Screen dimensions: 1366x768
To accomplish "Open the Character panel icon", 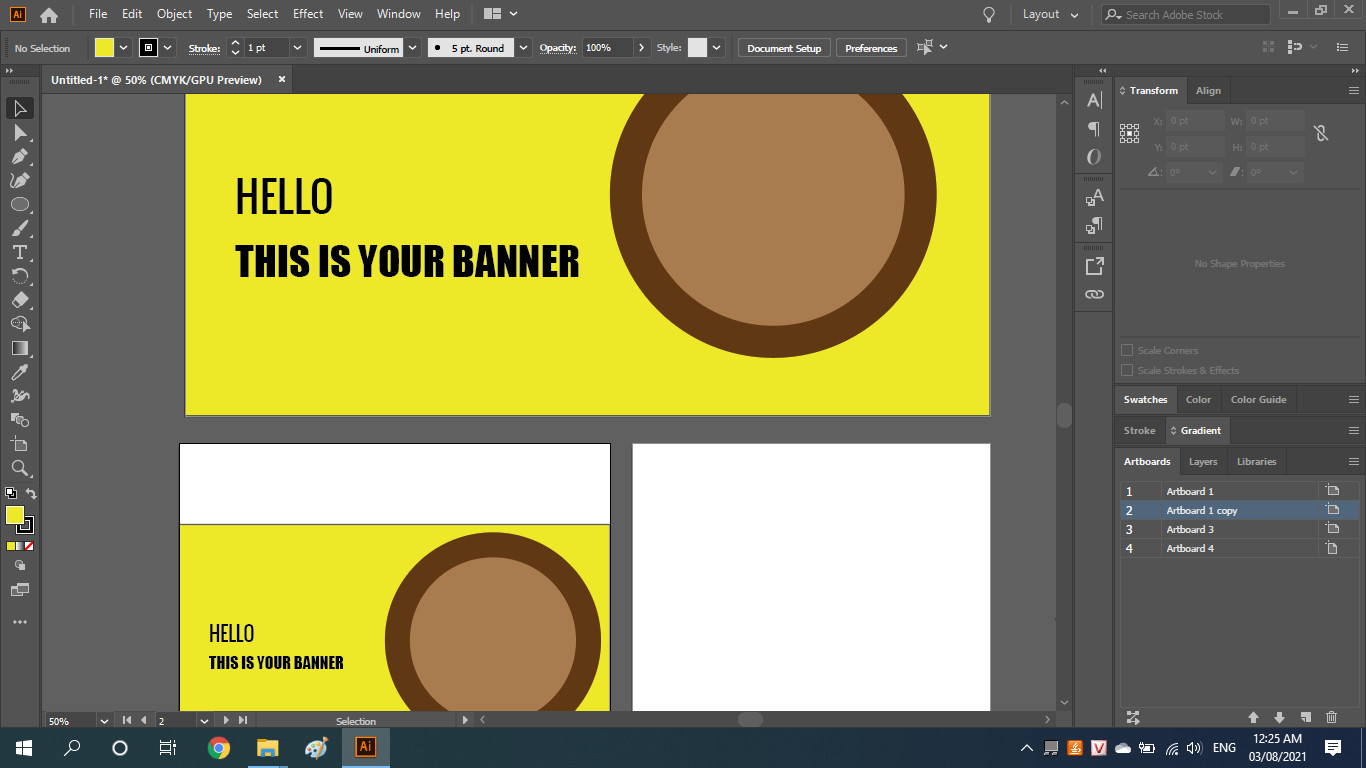I will coord(1094,100).
